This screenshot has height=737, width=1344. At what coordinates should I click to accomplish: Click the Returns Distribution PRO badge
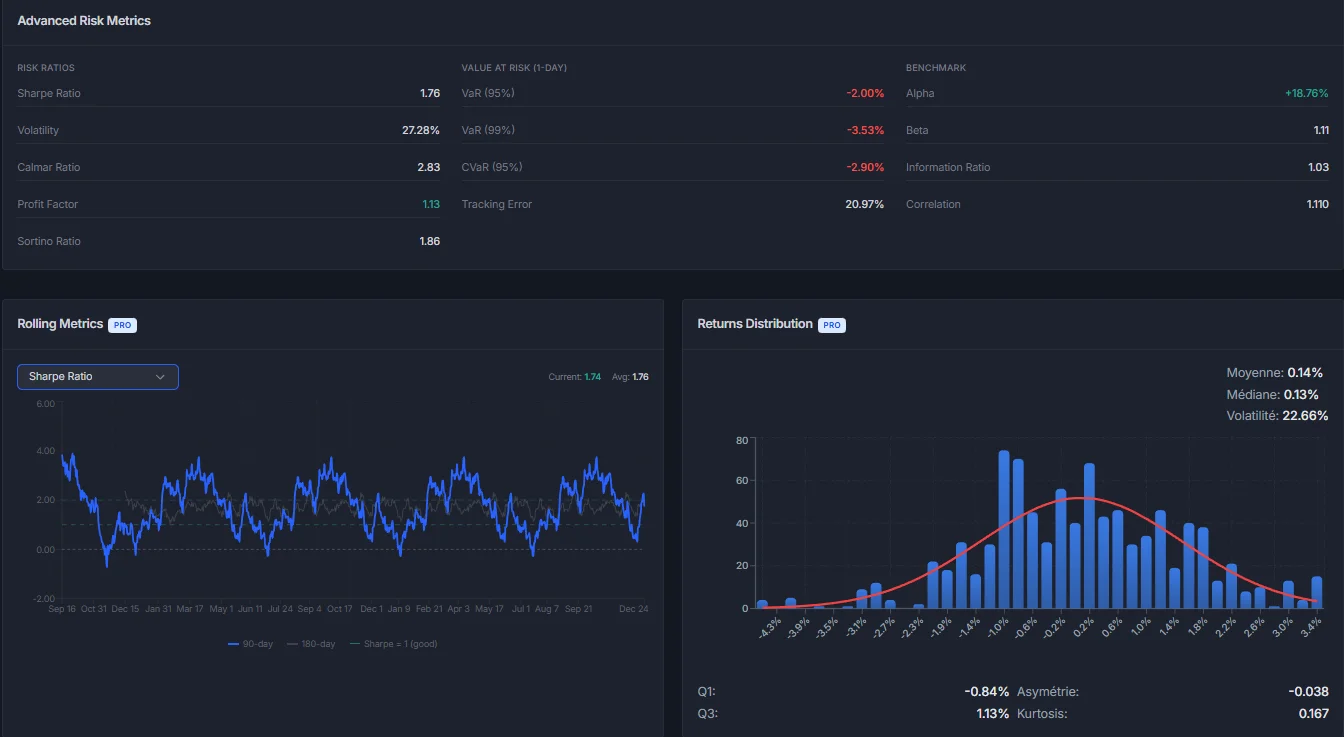point(831,324)
